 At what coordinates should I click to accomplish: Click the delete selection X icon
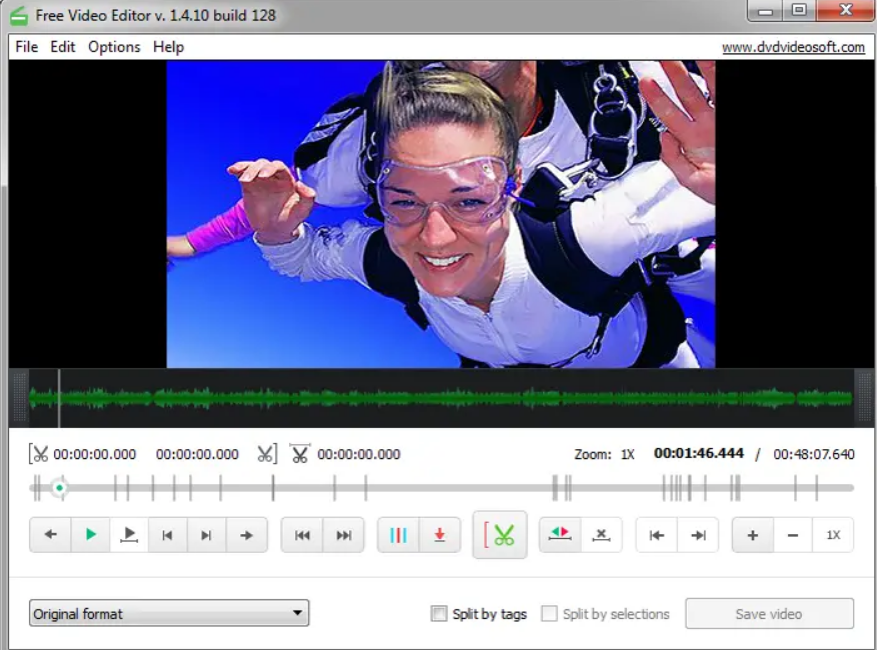(x=601, y=535)
